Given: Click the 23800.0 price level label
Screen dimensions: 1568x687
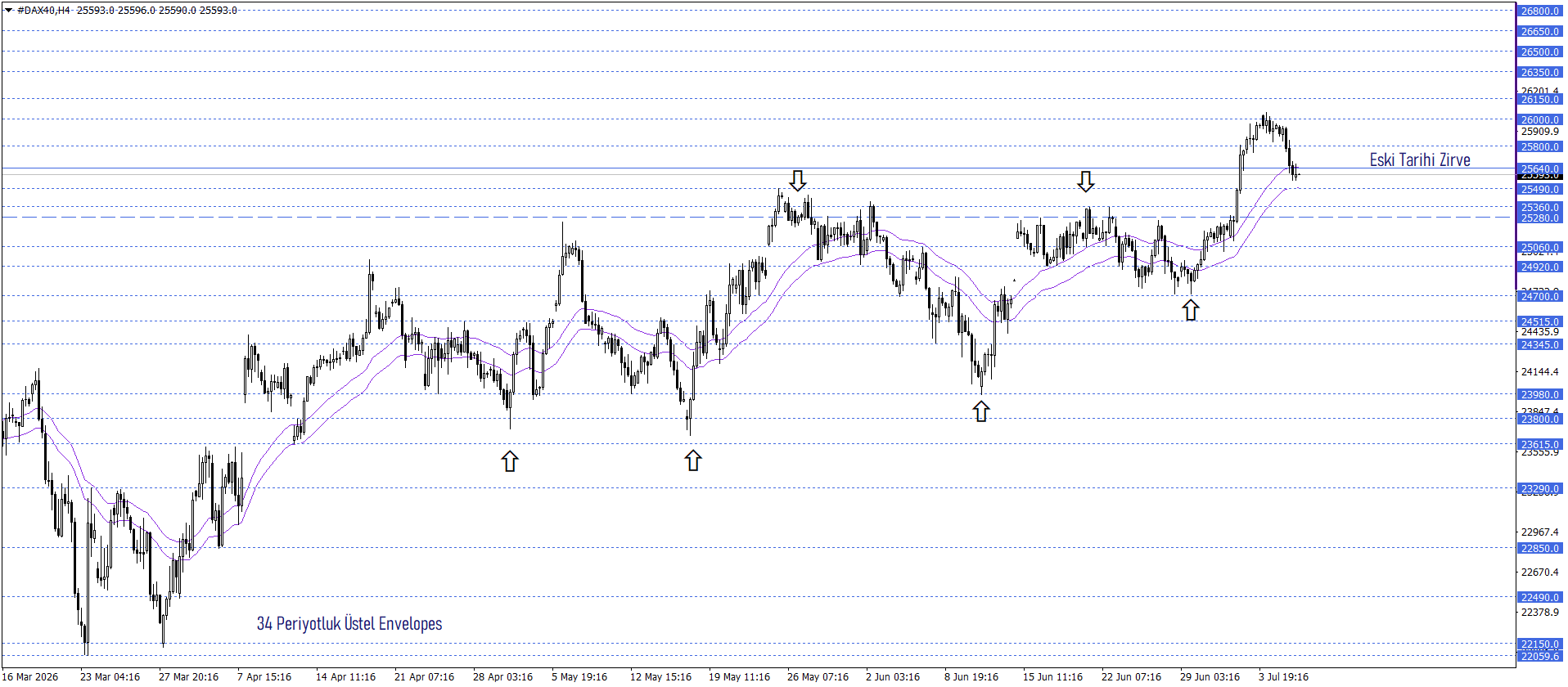Looking at the screenshot, I should click(1539, 419).
